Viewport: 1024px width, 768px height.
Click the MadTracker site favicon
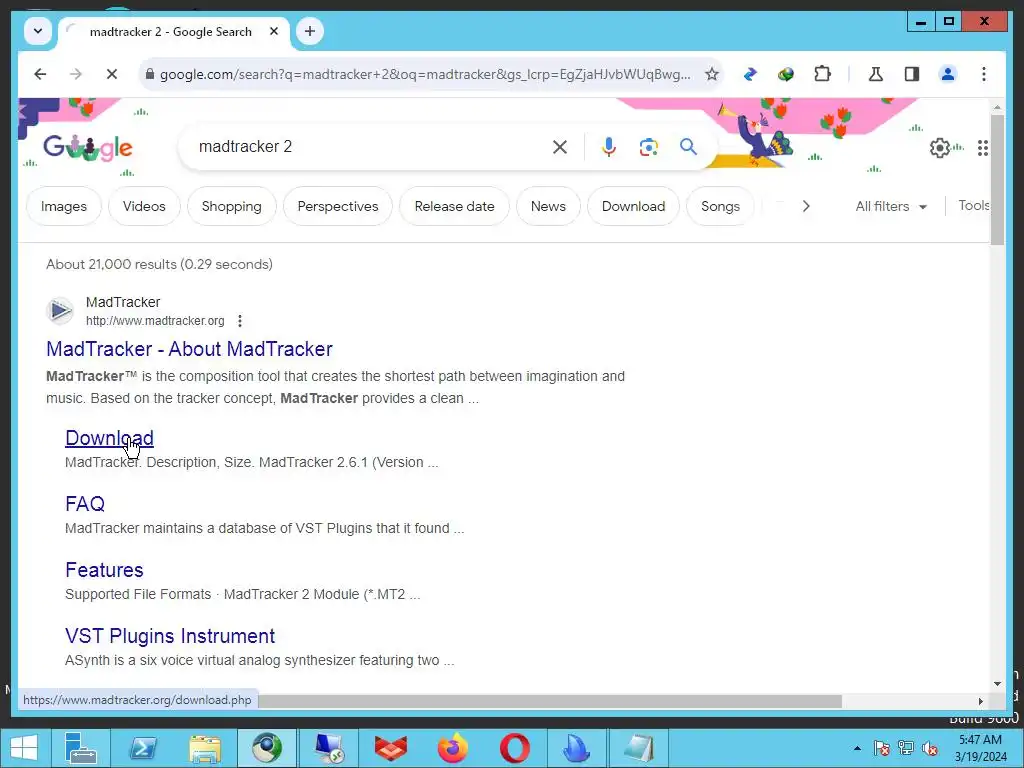[x=61, y=311]
